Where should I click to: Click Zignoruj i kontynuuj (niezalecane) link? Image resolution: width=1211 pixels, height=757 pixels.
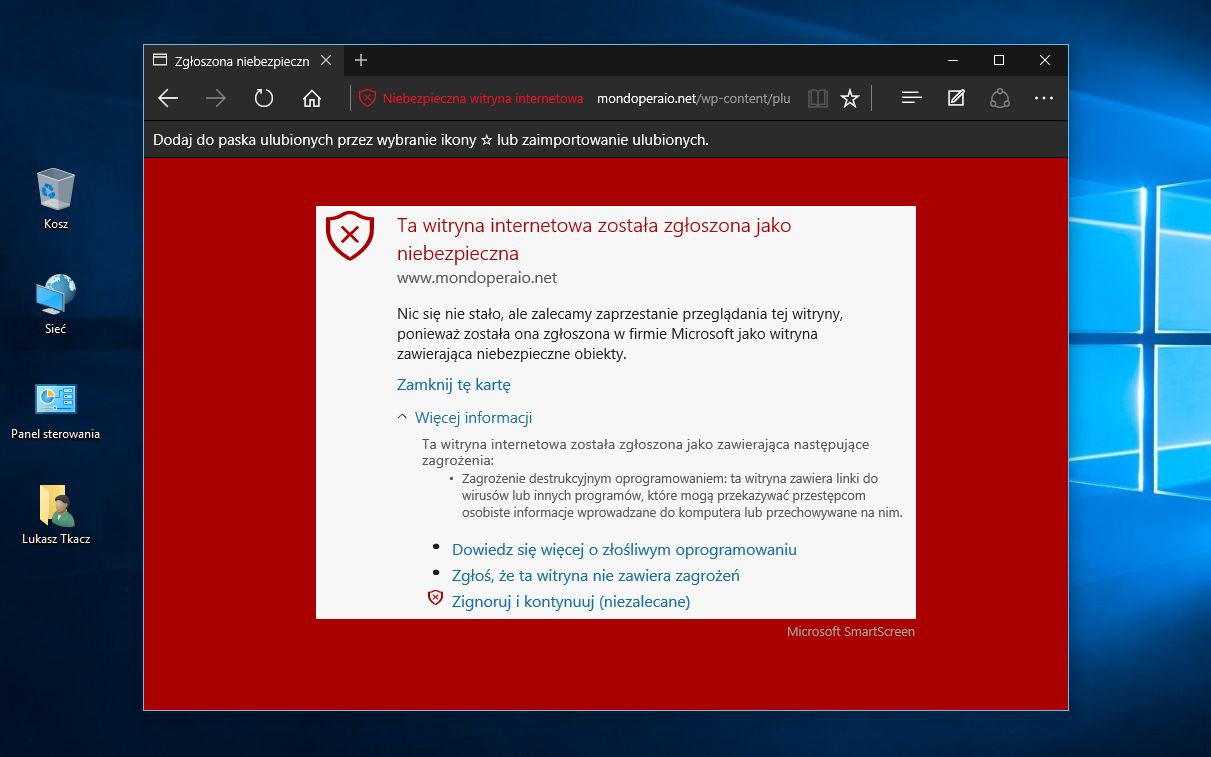(571, 601)
